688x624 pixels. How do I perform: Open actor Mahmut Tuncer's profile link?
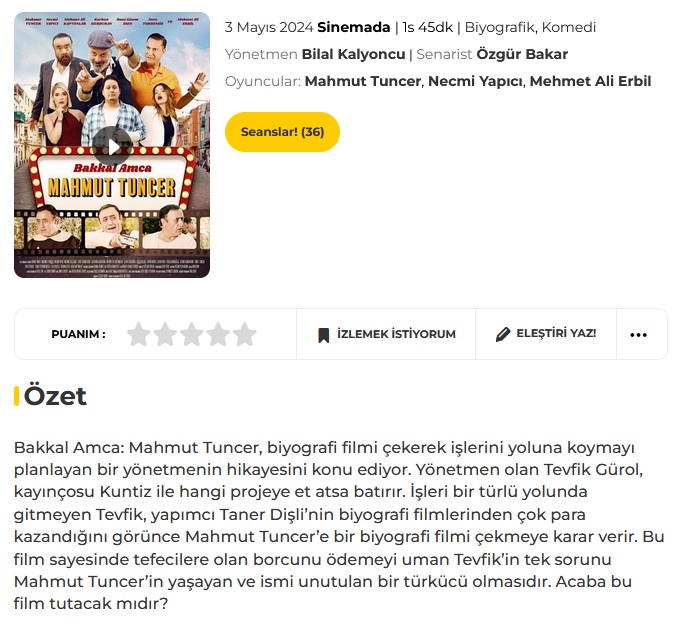[x=362, y=81]
